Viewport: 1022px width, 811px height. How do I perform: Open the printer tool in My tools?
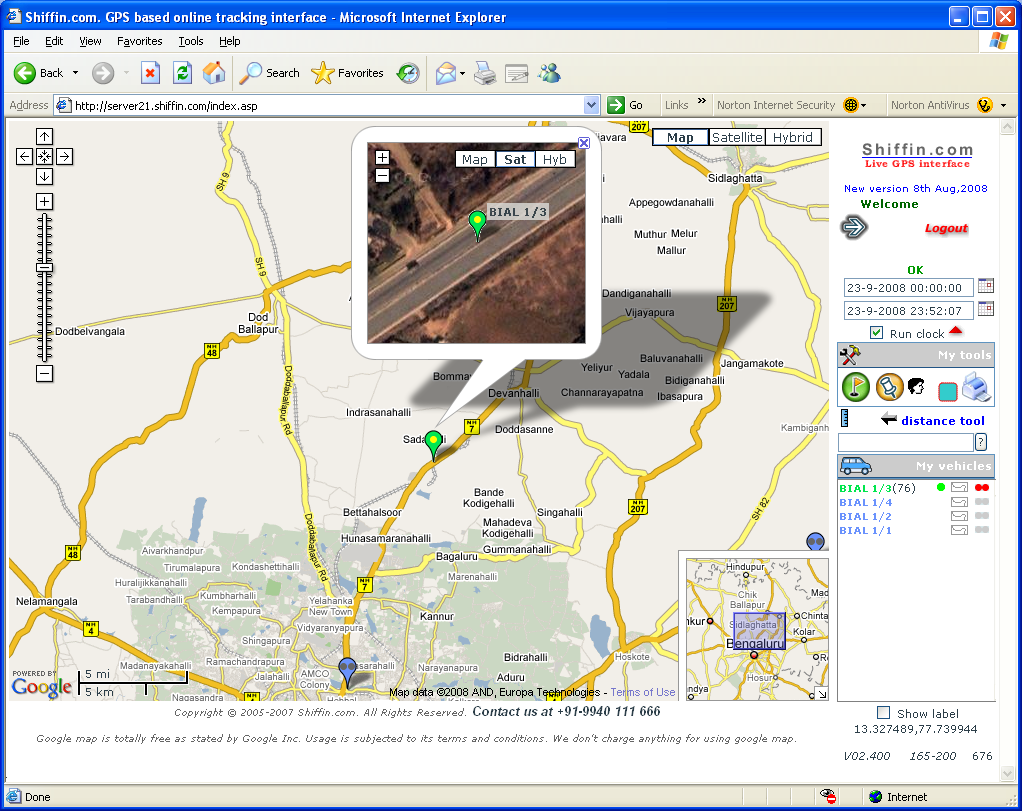976,387
